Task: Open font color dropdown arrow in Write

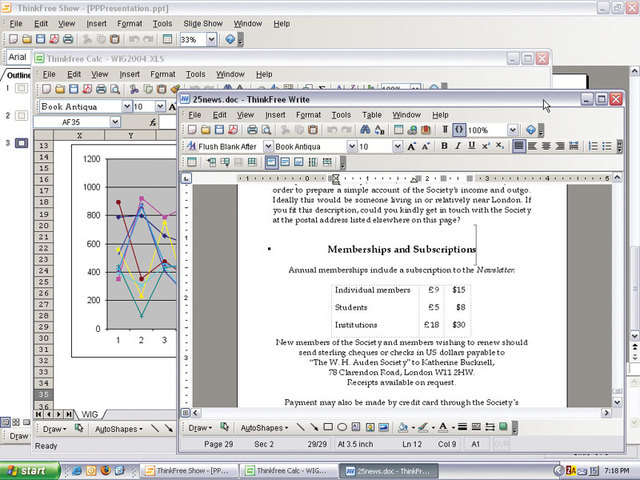Action: click(453, 428)
